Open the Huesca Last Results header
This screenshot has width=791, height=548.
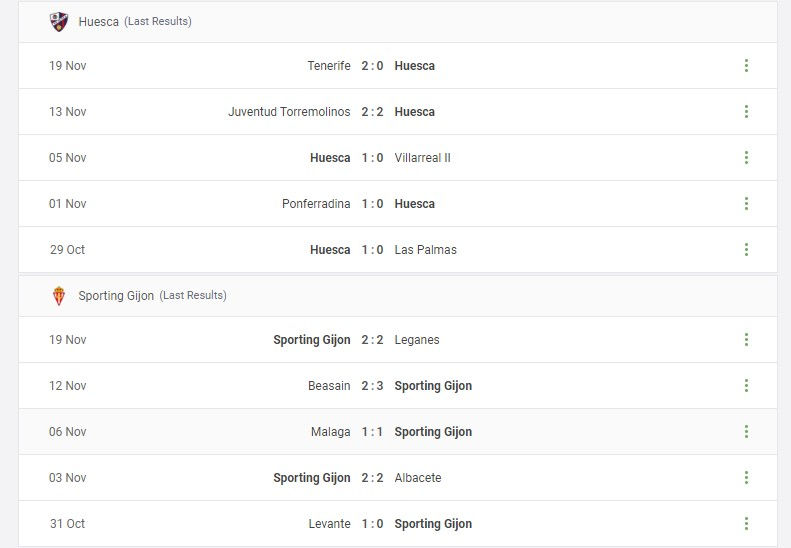tap(398, 22)
